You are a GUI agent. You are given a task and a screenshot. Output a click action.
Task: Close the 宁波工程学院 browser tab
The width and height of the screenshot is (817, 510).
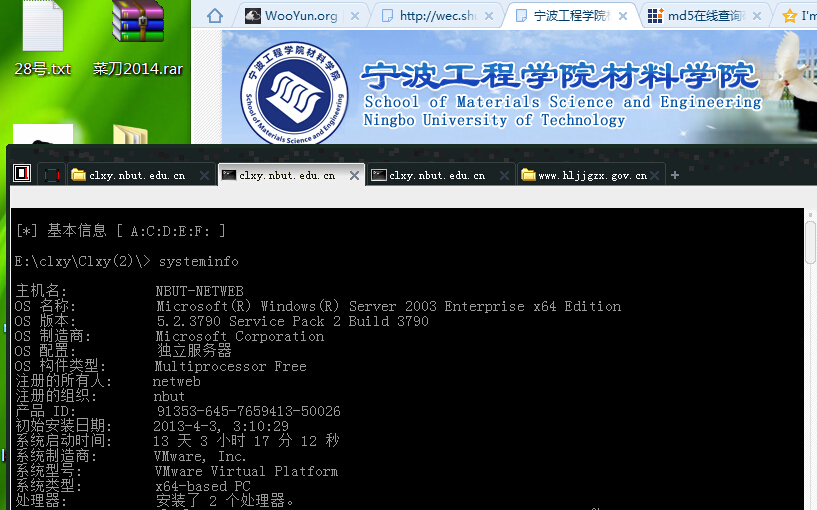tap(623, 16)
